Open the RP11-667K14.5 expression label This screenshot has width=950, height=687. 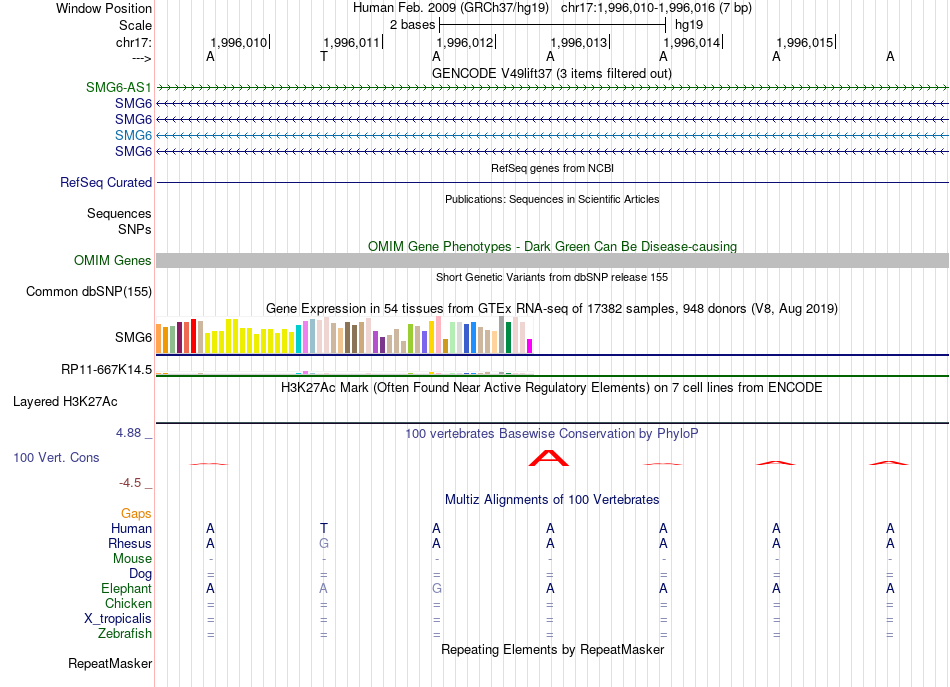coord(107,370)
